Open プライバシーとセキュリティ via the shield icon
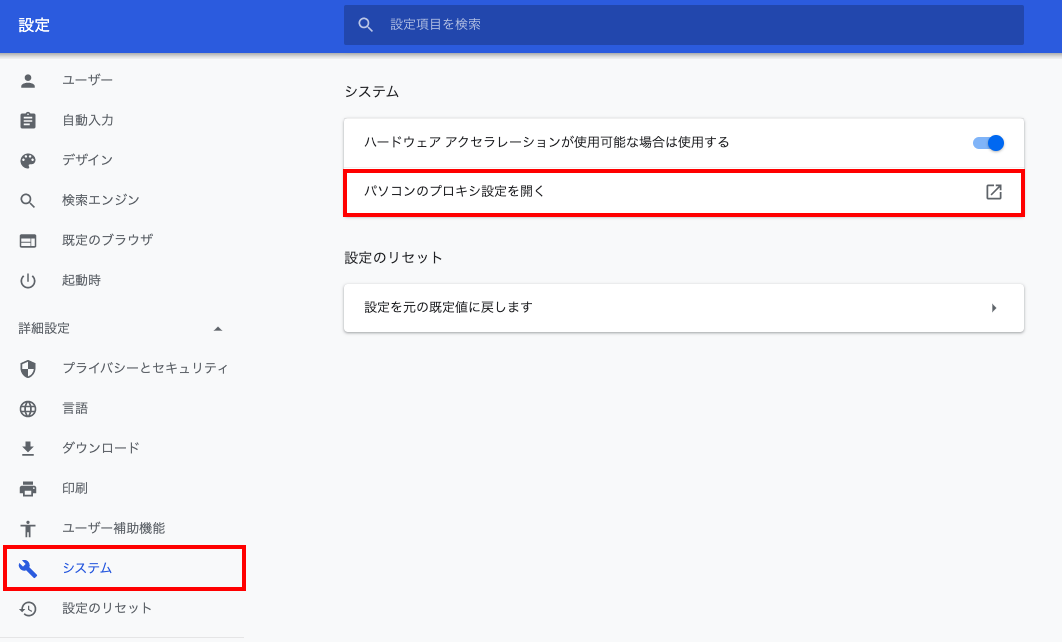The width and height of the screenshot is (1062, 642). 28,368
